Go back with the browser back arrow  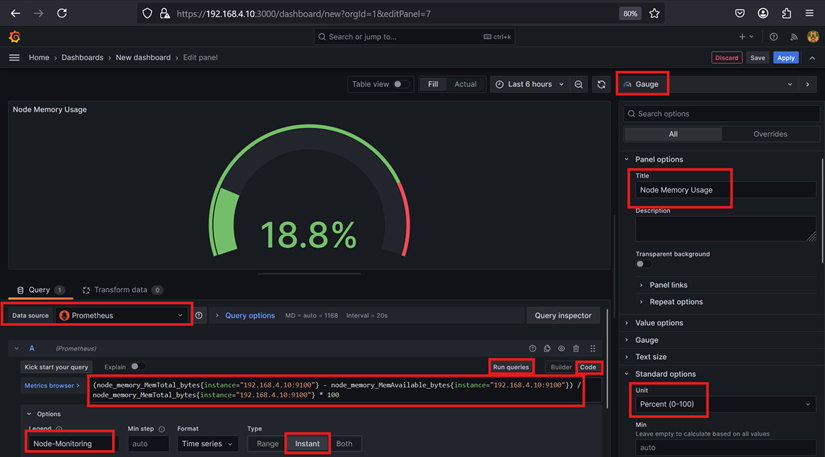[x=15, y=13]
